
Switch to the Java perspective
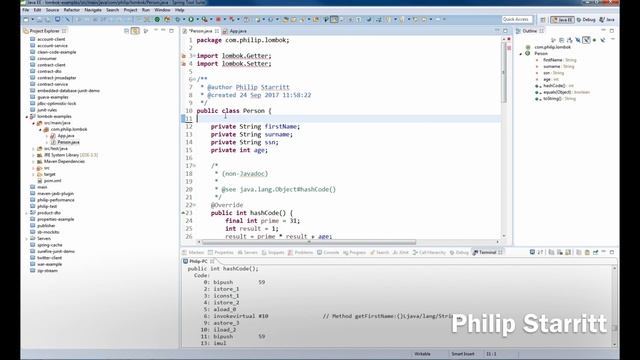[607, 20]
